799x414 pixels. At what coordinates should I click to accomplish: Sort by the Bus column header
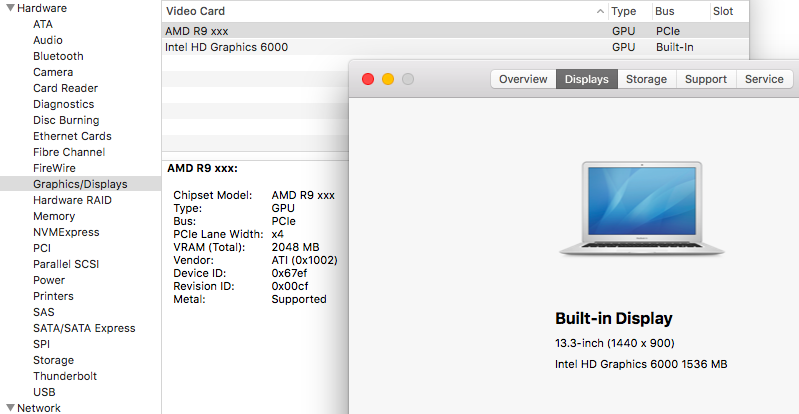click(681, 11)
